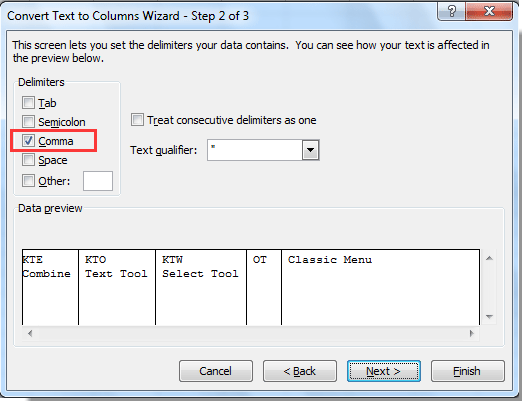Enable the Other delimiter checkbox
522x401 pixels.
click(x=28, y=181)
